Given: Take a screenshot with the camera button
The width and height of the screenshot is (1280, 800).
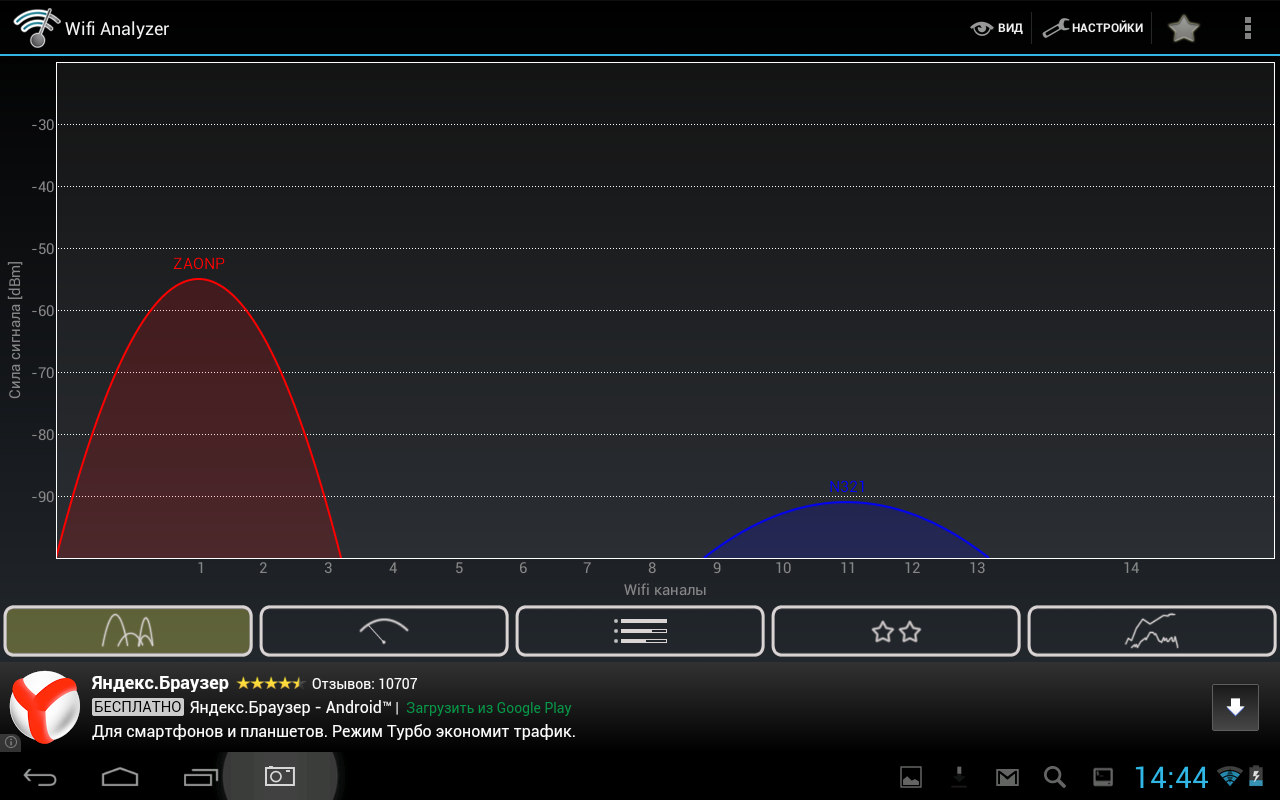Looking at the screenshot, I should (x=279, y=776).
